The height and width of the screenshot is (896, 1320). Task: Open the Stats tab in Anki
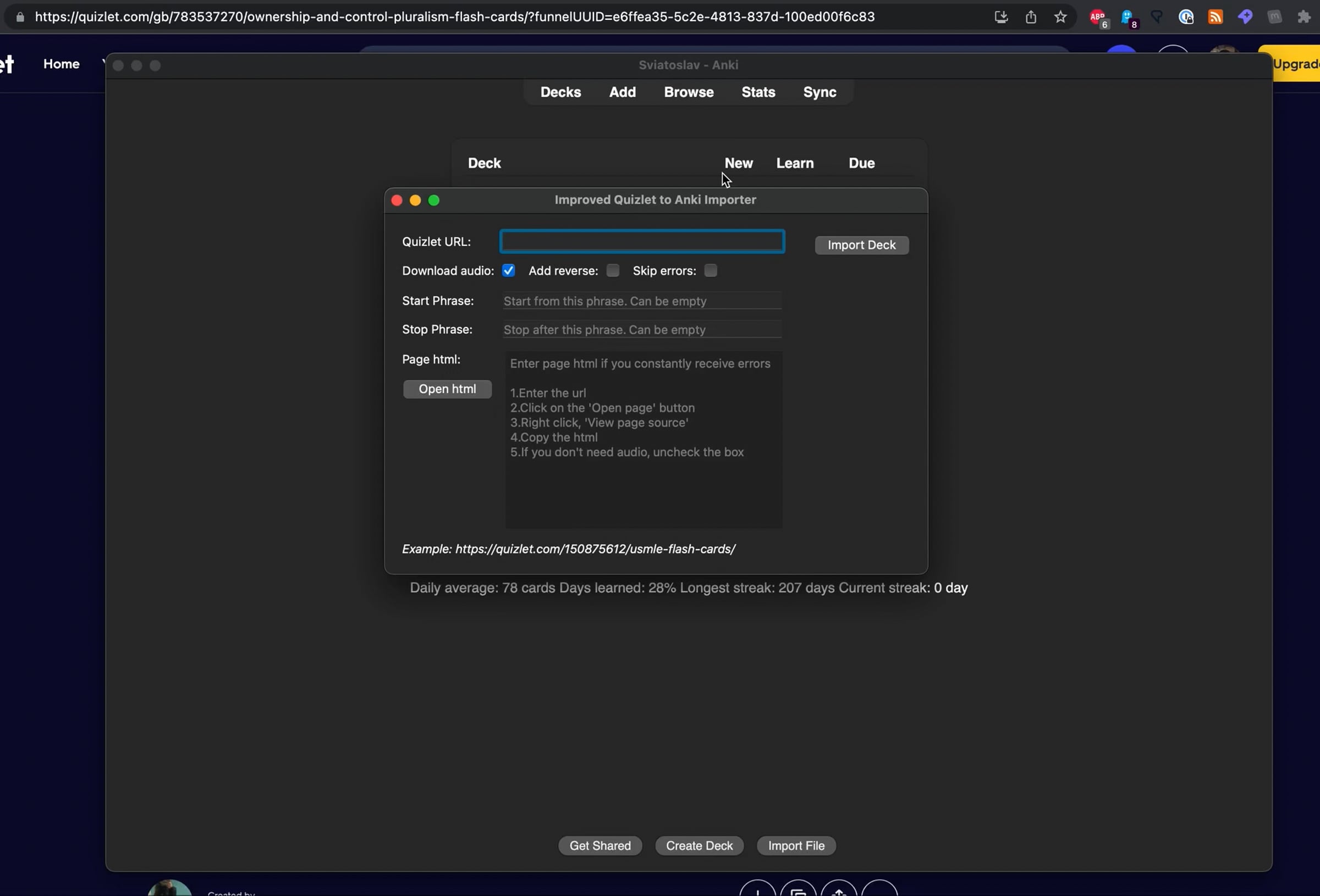click(758, 92)
